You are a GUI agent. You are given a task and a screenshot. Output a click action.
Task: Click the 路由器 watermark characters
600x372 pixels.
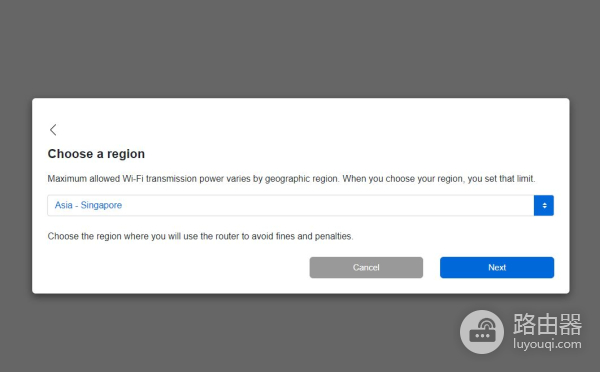pos(547,324)
